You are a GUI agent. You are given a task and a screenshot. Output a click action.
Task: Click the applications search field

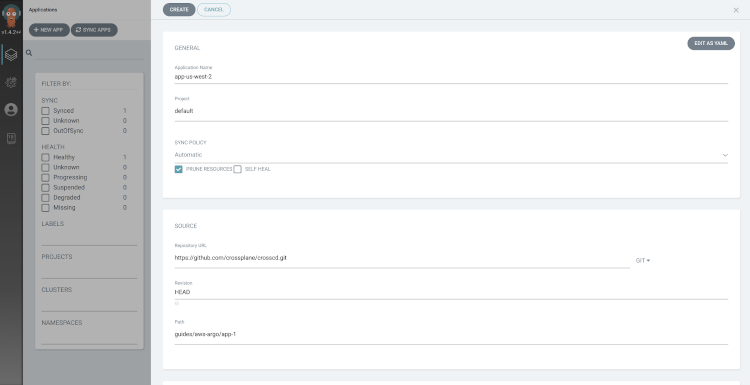click(89, 53)
